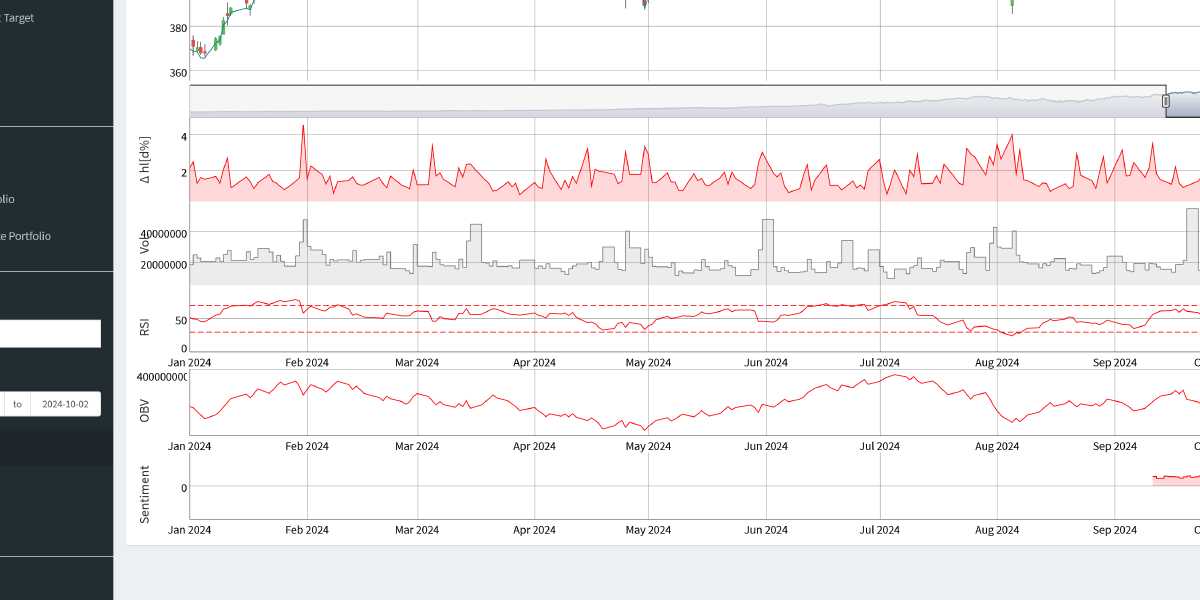Open the Target item in sidebar

18,18
